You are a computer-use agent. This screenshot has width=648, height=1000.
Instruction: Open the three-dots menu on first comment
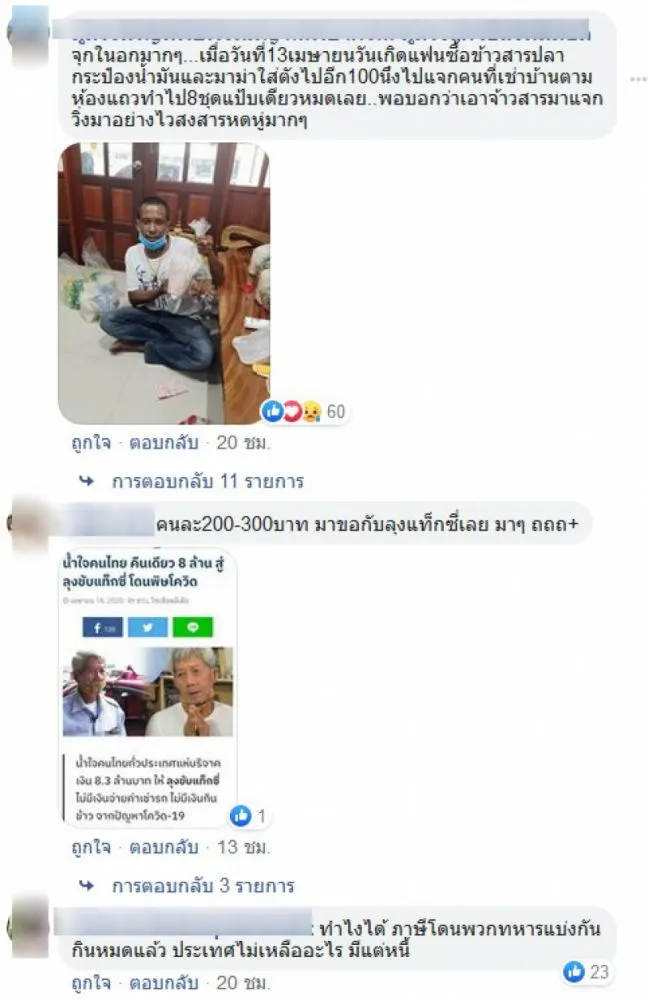click(x=638, y=80)
